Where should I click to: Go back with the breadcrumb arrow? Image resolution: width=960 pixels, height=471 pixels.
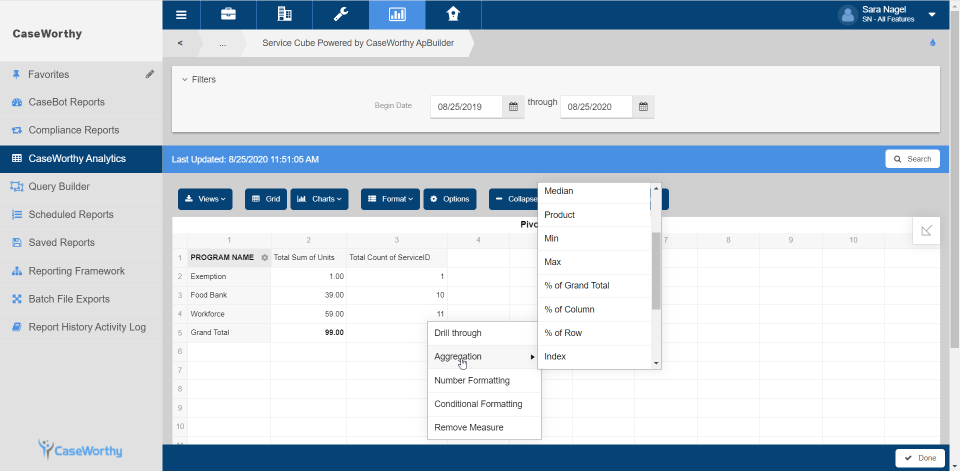[180, 43]
